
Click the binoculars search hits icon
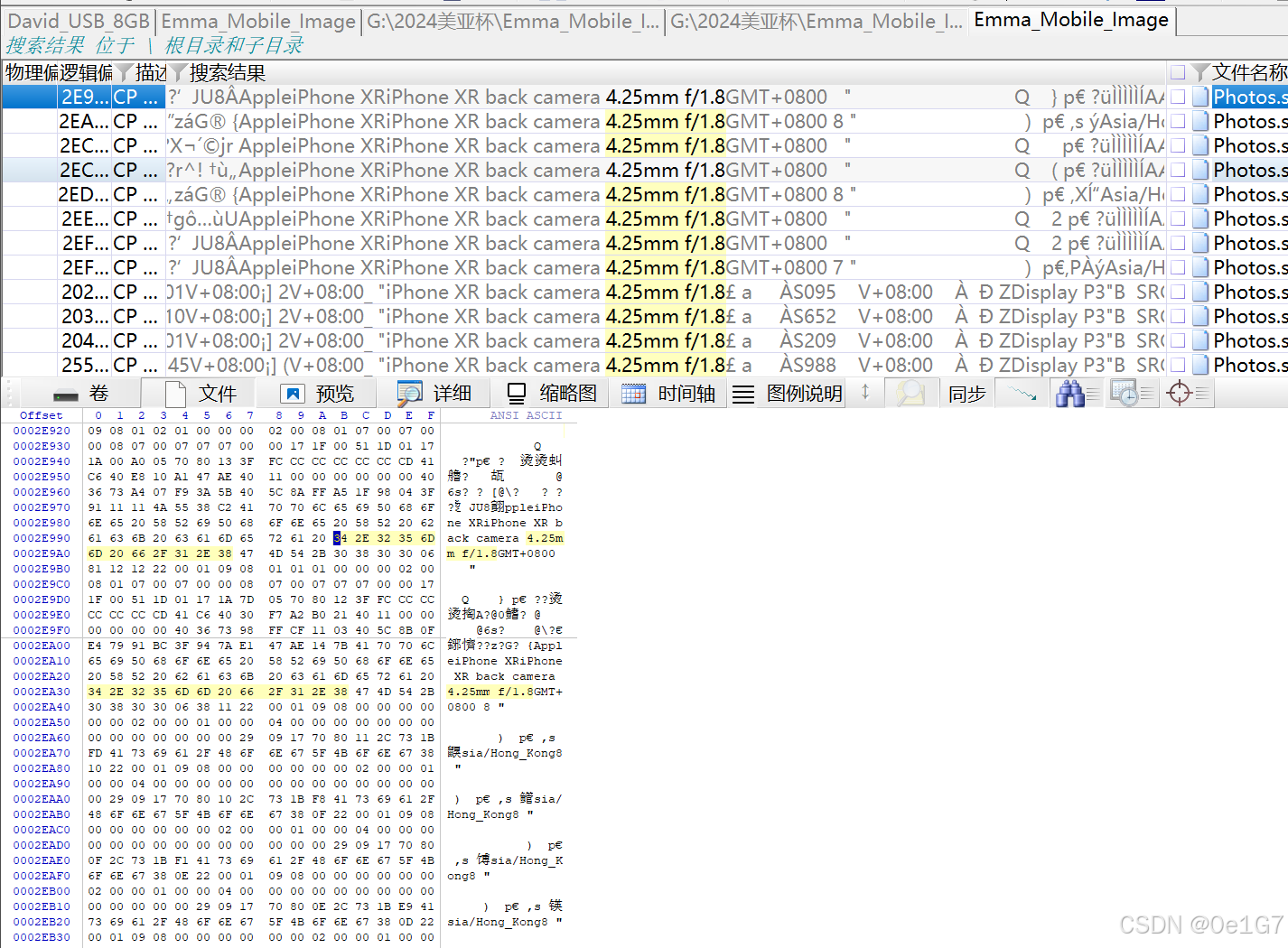(x=1078, y=394)
